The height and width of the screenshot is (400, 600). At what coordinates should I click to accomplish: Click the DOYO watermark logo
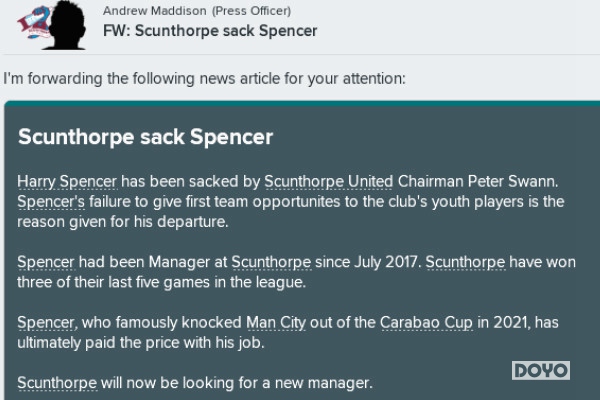pyautogui.click(x=541, y=371)
